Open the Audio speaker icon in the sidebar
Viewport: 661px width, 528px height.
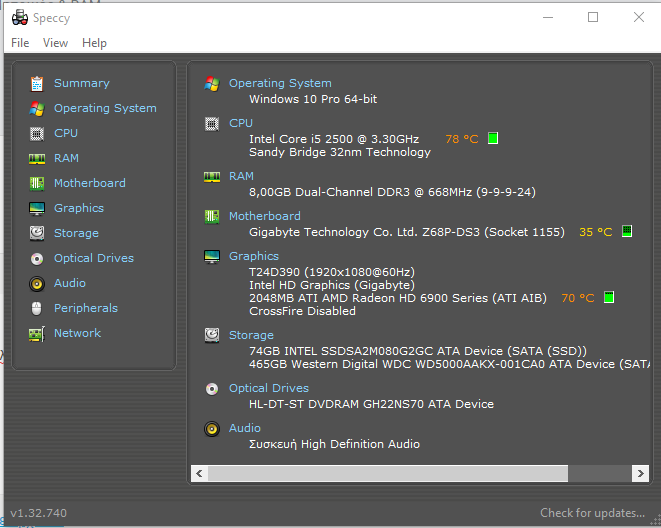point(37,283)
